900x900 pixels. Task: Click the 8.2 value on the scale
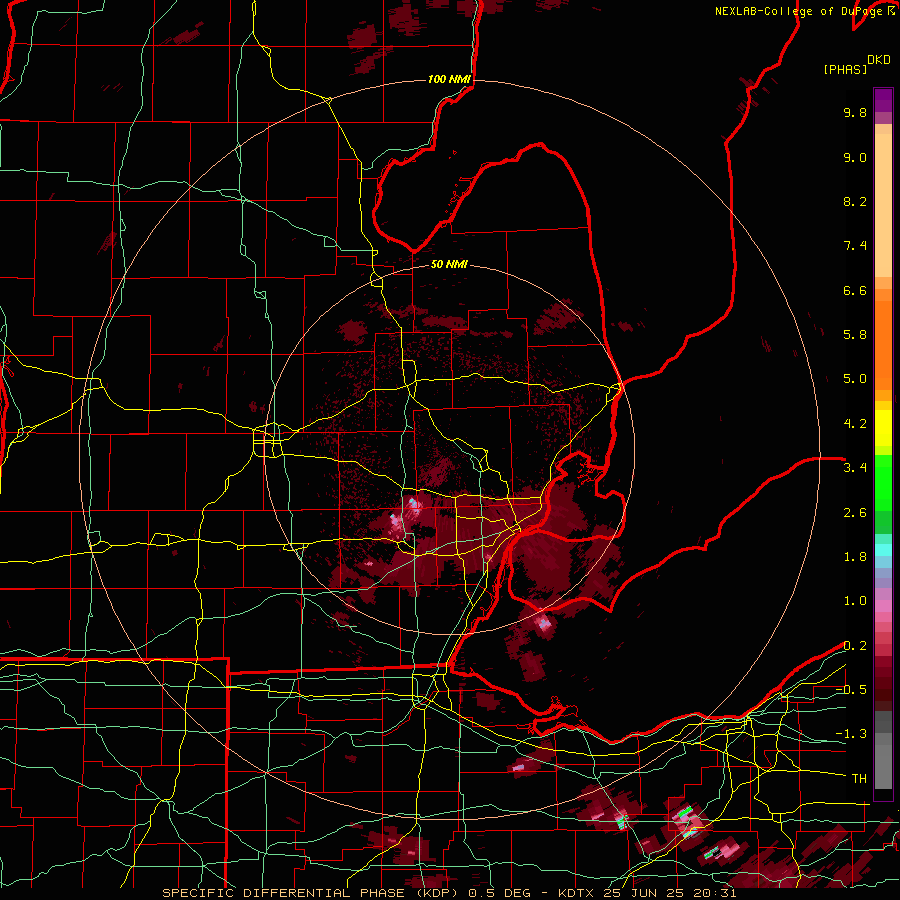[x=855, y=201]
